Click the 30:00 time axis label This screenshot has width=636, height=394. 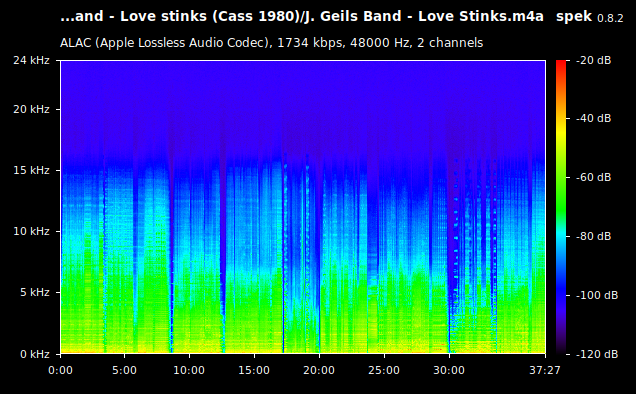(x=449, y=370)
